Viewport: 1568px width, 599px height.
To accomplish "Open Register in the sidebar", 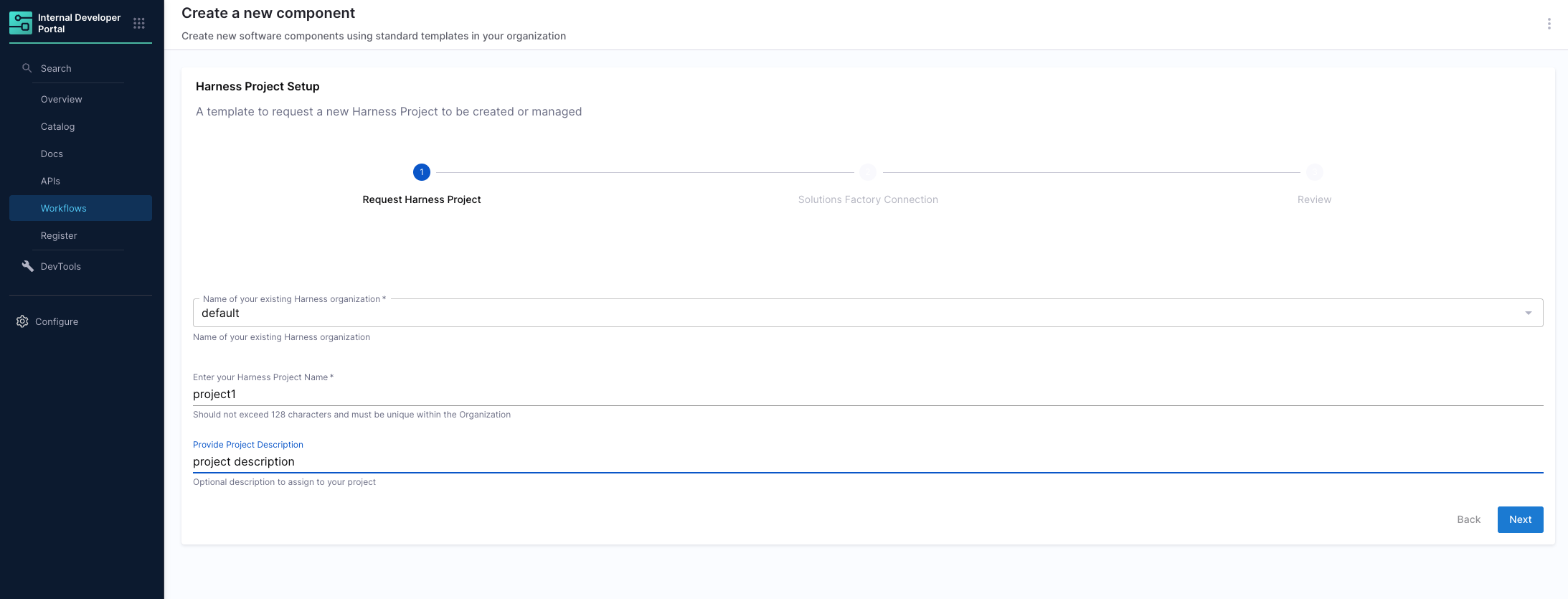I will point(59,235).
